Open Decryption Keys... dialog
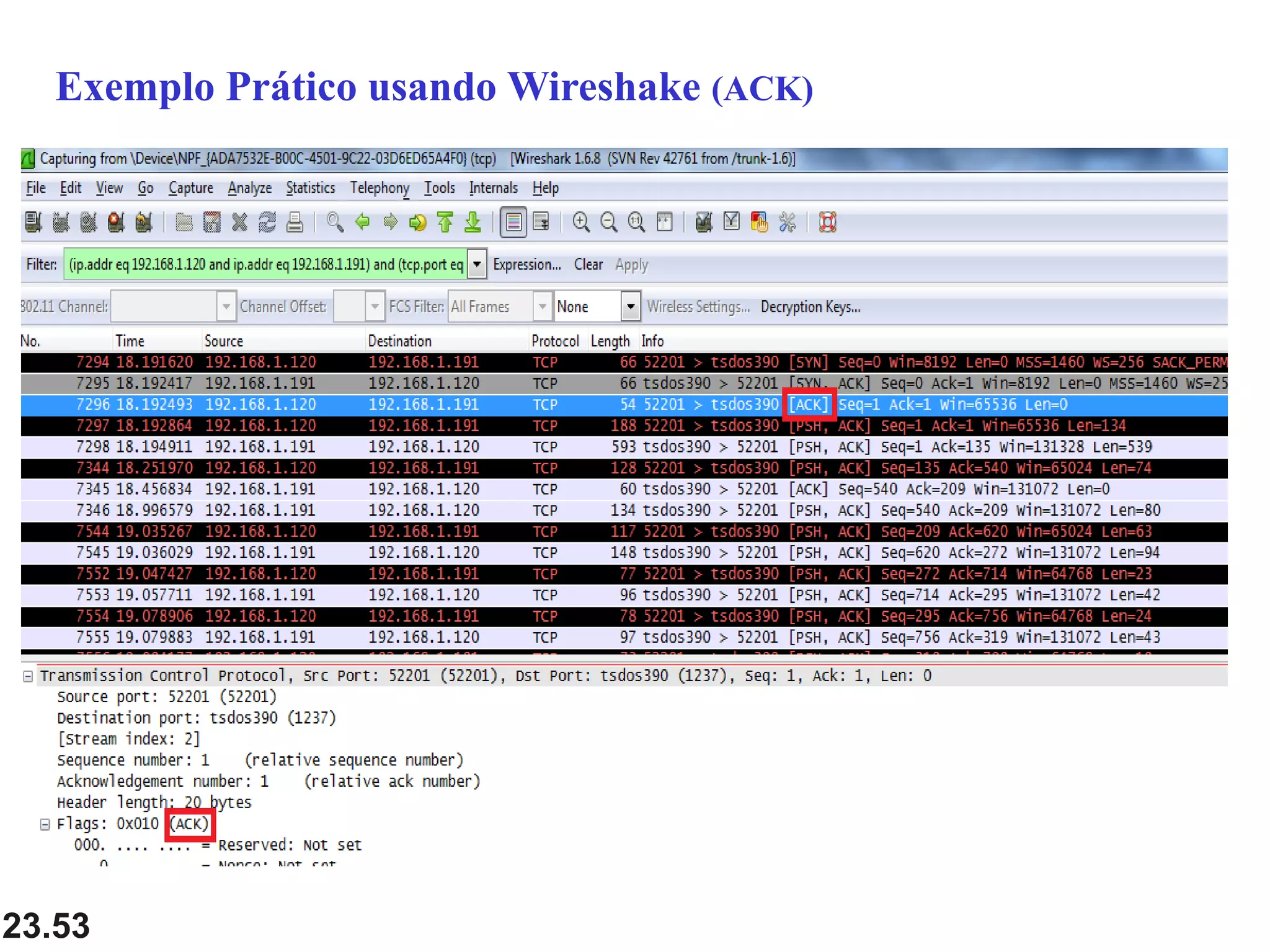This screenshot has width=1270, height=952. point(810,307)
